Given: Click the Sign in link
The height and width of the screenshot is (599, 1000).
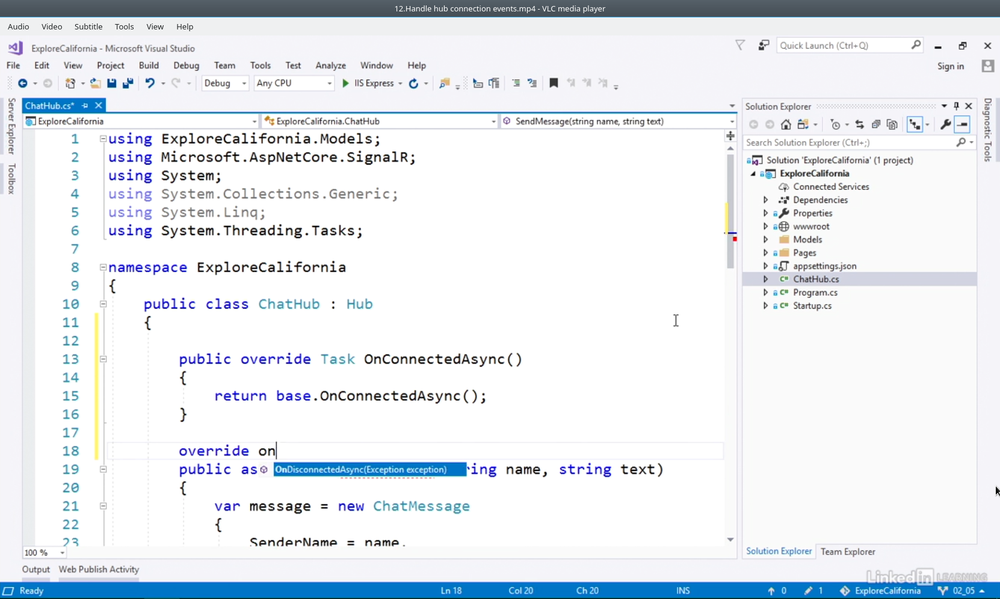Looking at the screenshot, I should pyautogui.click(x=950, y=66).
